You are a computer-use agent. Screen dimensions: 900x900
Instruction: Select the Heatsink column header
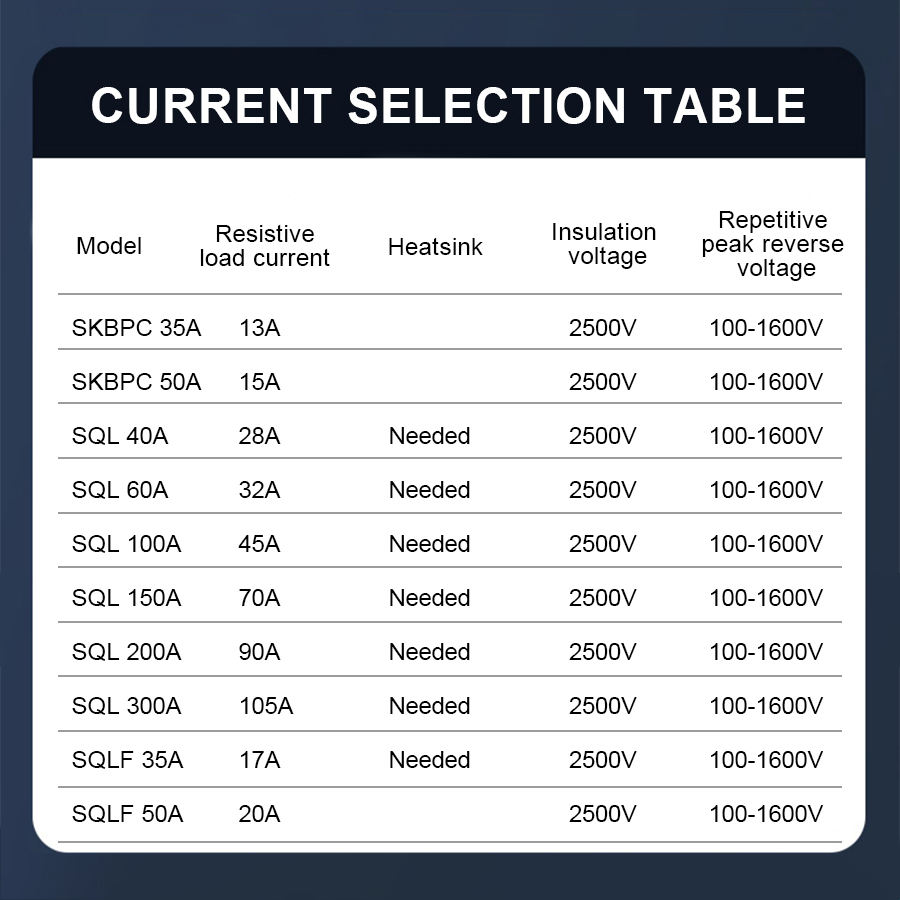point(435,247)
